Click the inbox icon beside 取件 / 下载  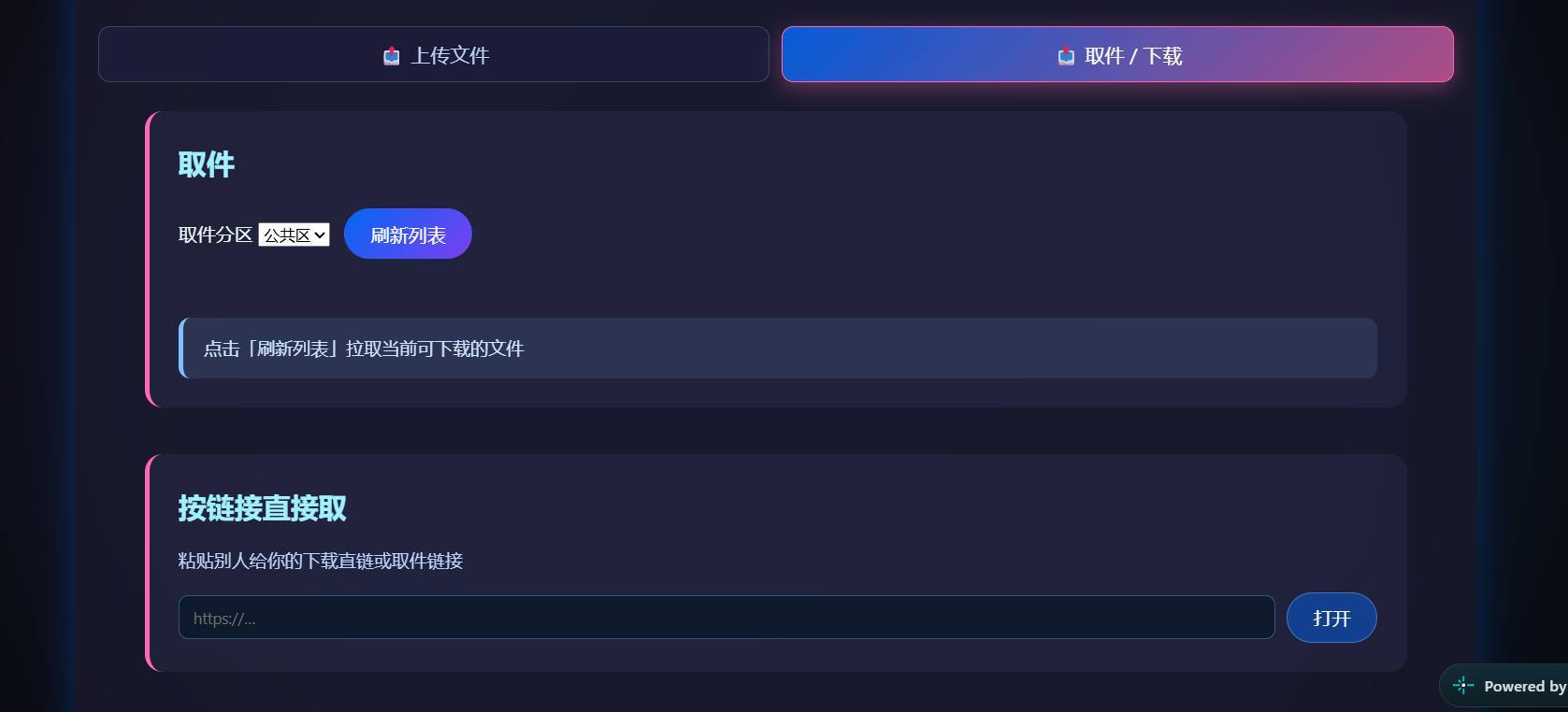pyautogui.click(x=1066, y=56)
